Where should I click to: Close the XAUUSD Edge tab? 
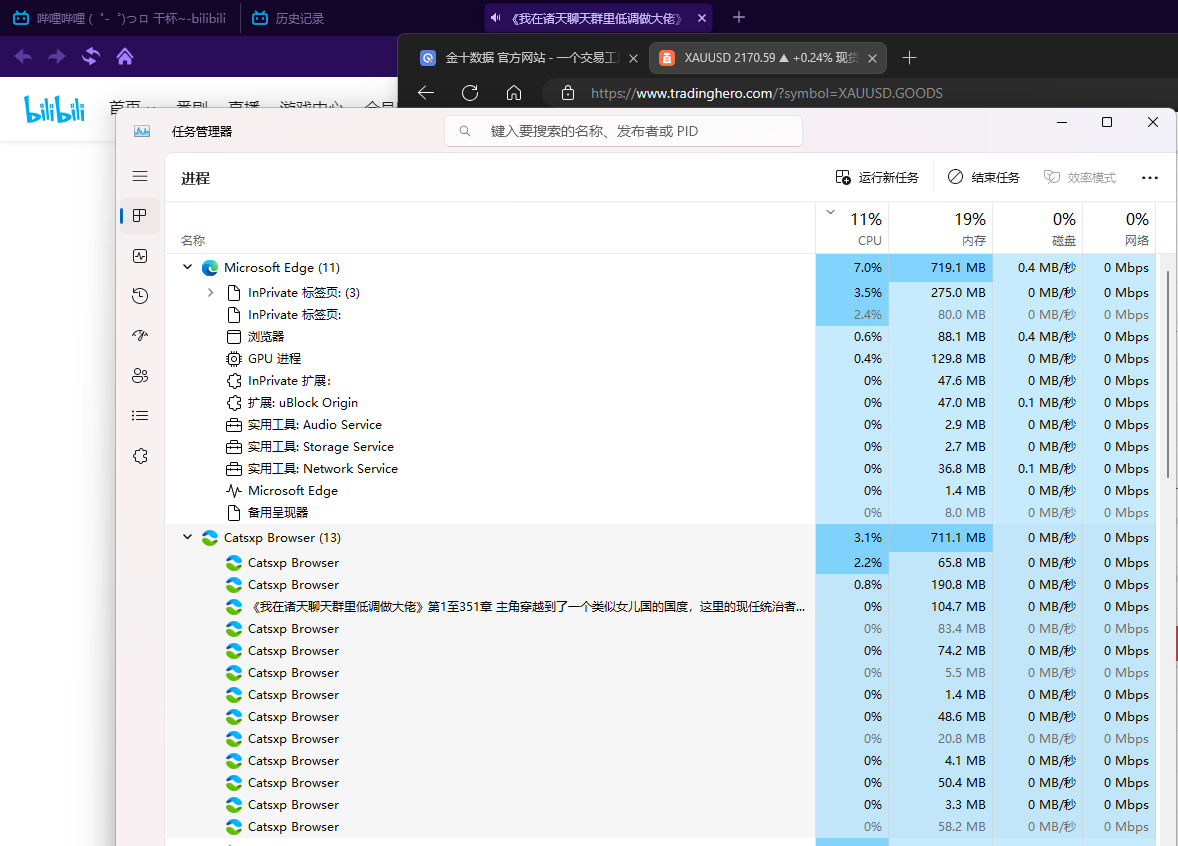[x=872, y=58]
